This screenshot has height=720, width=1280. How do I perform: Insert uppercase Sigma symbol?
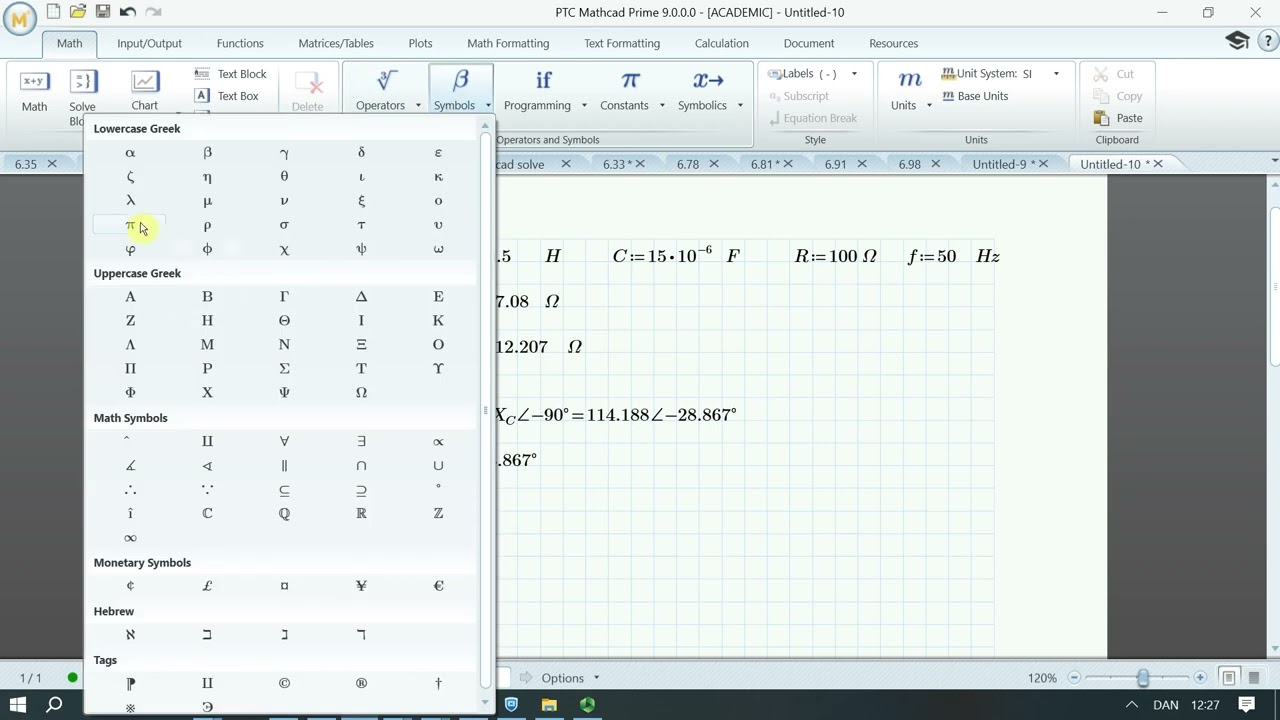click(284, 369)
